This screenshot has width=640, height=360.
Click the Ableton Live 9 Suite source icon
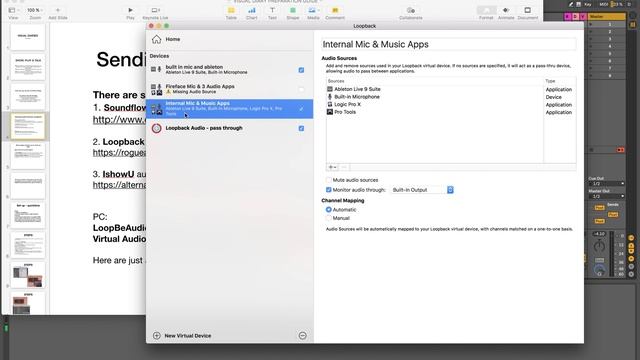(x=330, y=89)
